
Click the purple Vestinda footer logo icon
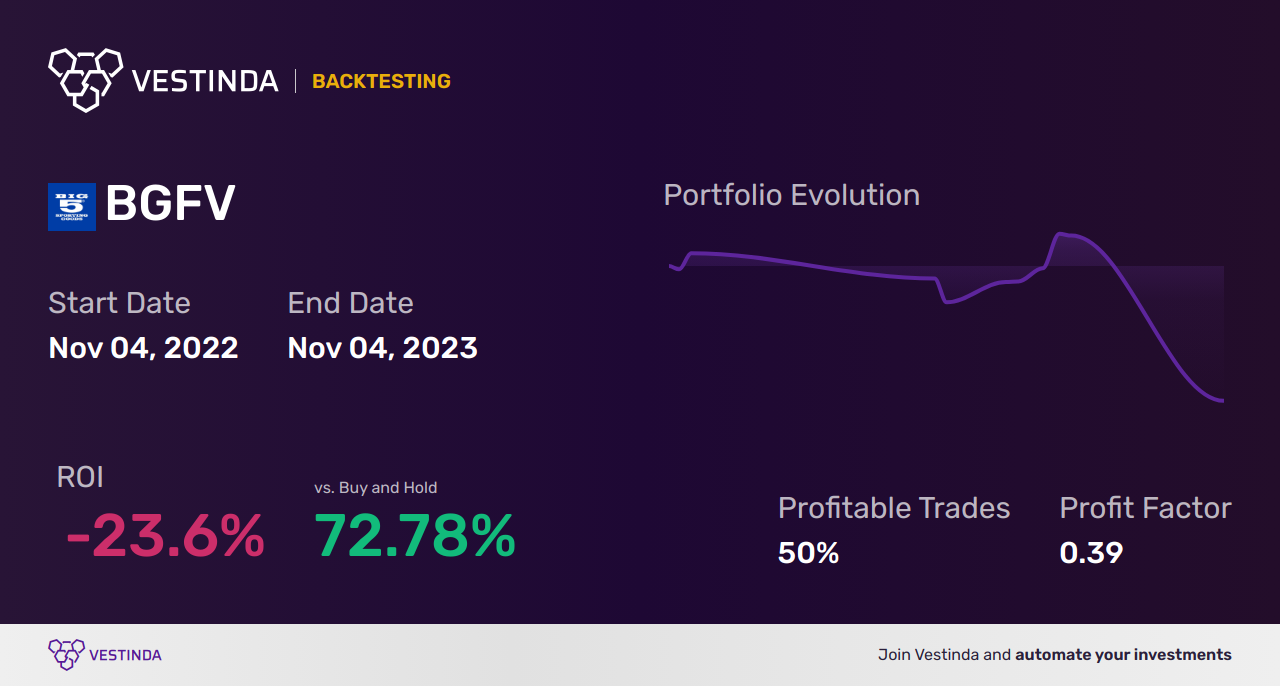[66, 655]
